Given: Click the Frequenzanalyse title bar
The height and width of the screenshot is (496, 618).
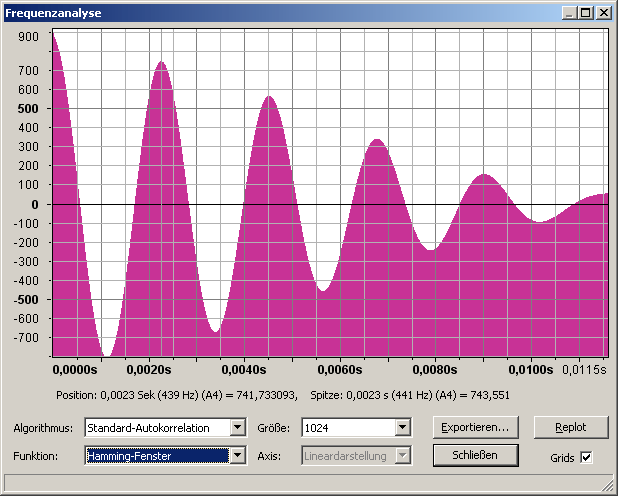Looking at the screenshot, I should click(280, 13).
